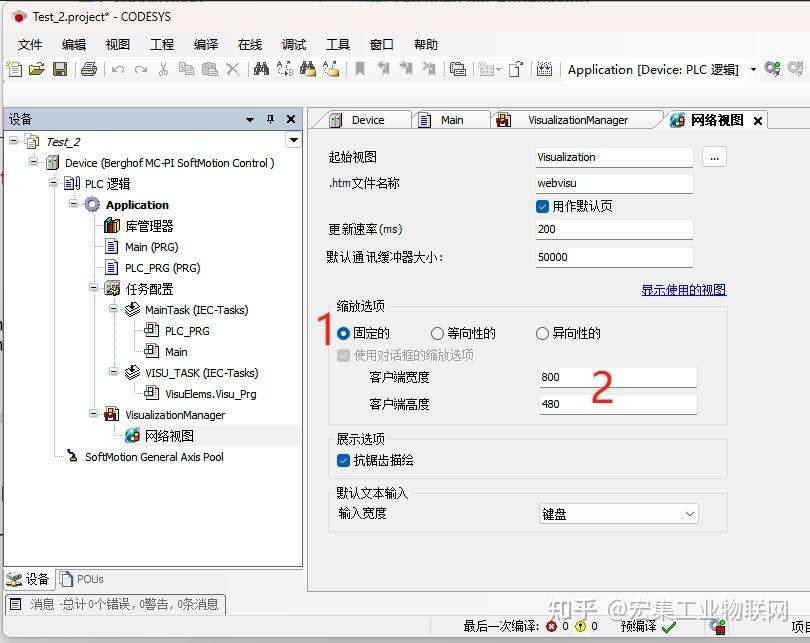Open a new project via toolbar icon
This screenshot has height=643, width=810.
coord(15,70)
